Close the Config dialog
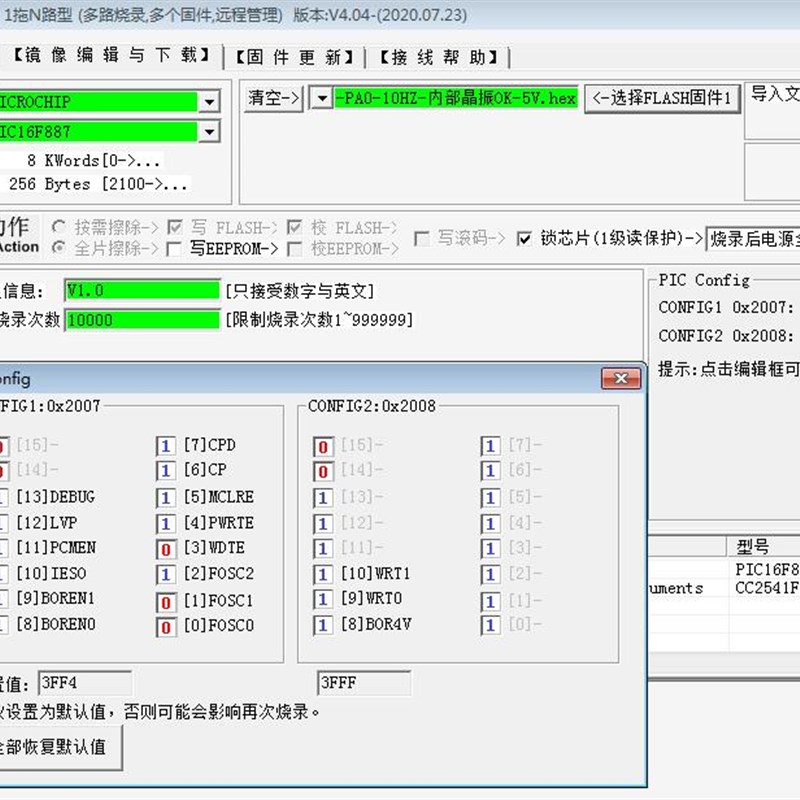This screenshot has width=800, height=800. click(621, 379)
